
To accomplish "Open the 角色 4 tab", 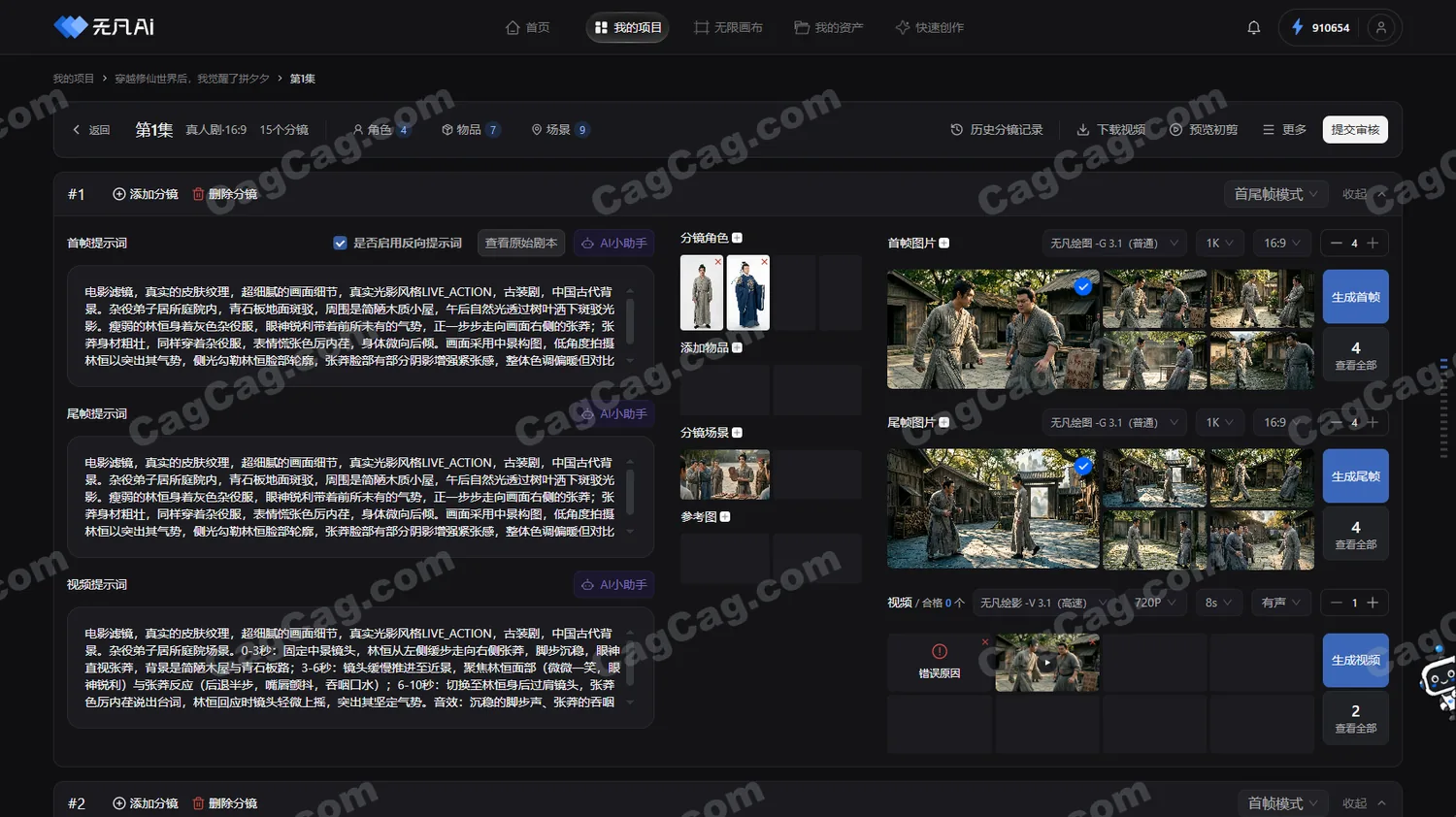I will [381, 130].
